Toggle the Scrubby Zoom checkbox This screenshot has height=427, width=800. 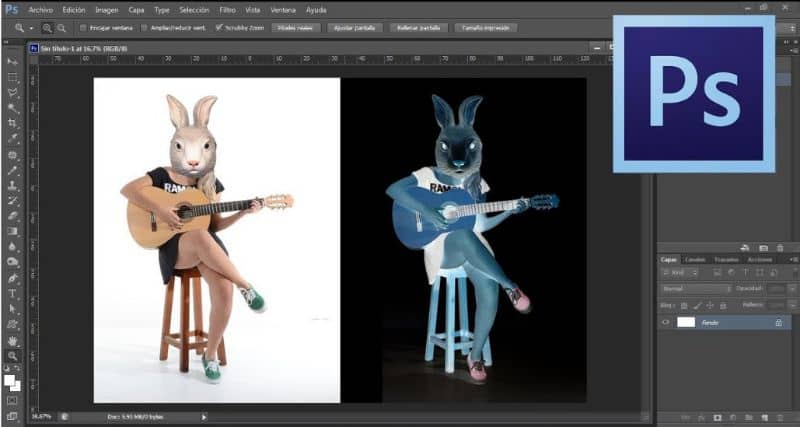[218, 28]
